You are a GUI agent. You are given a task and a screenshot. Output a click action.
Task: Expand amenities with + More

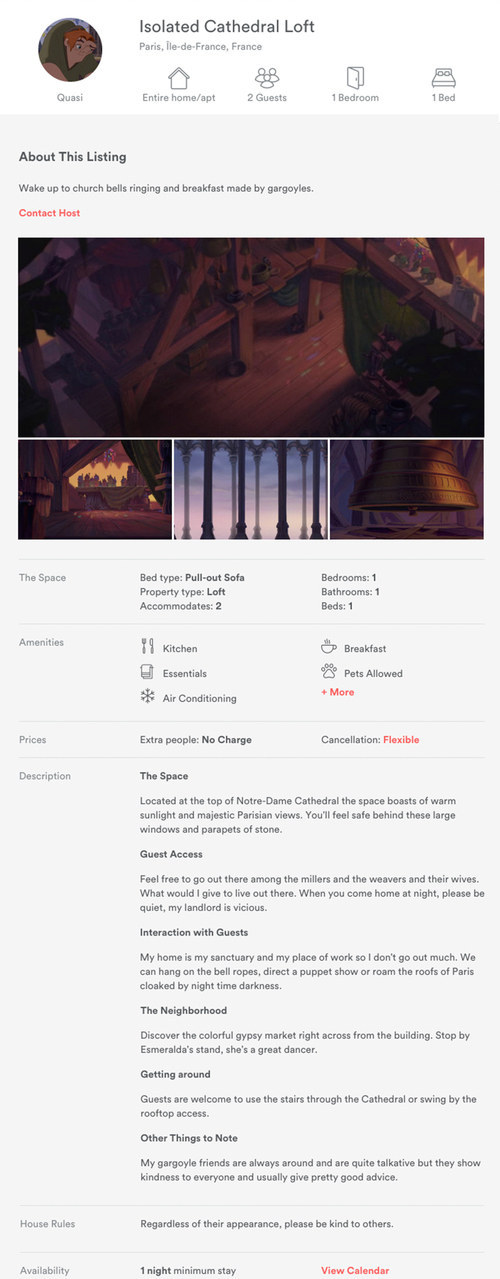point(337,692)
